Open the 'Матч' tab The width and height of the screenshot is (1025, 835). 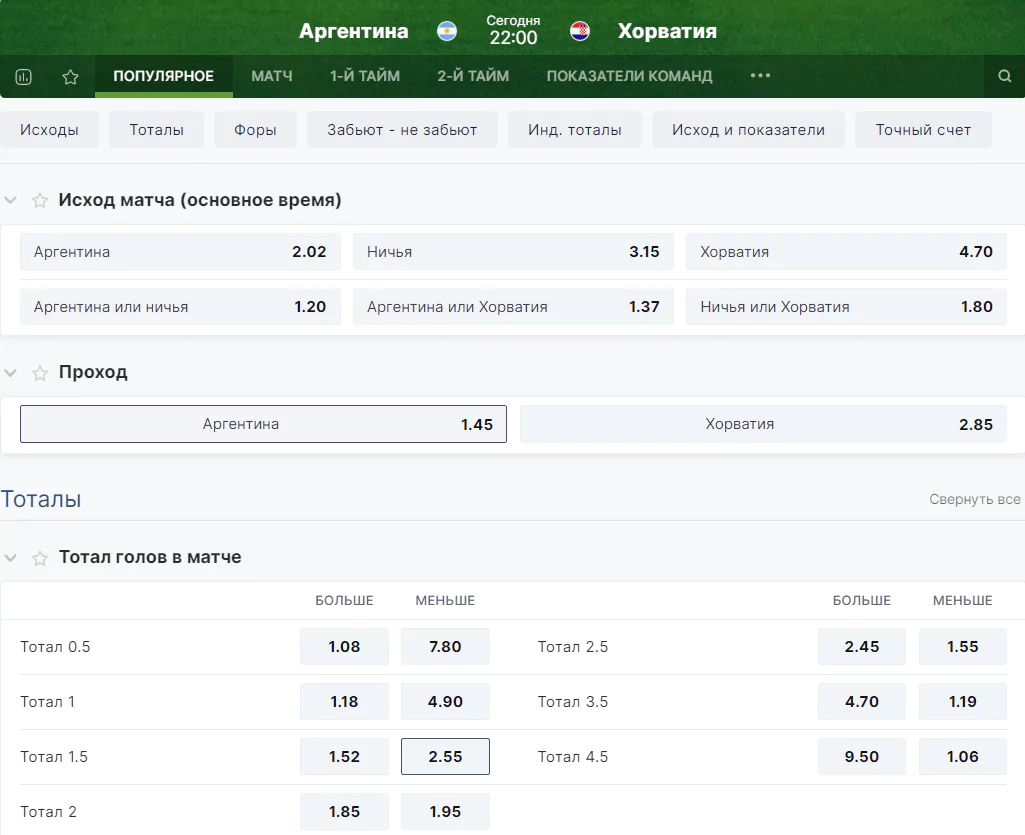pos(272,77)
